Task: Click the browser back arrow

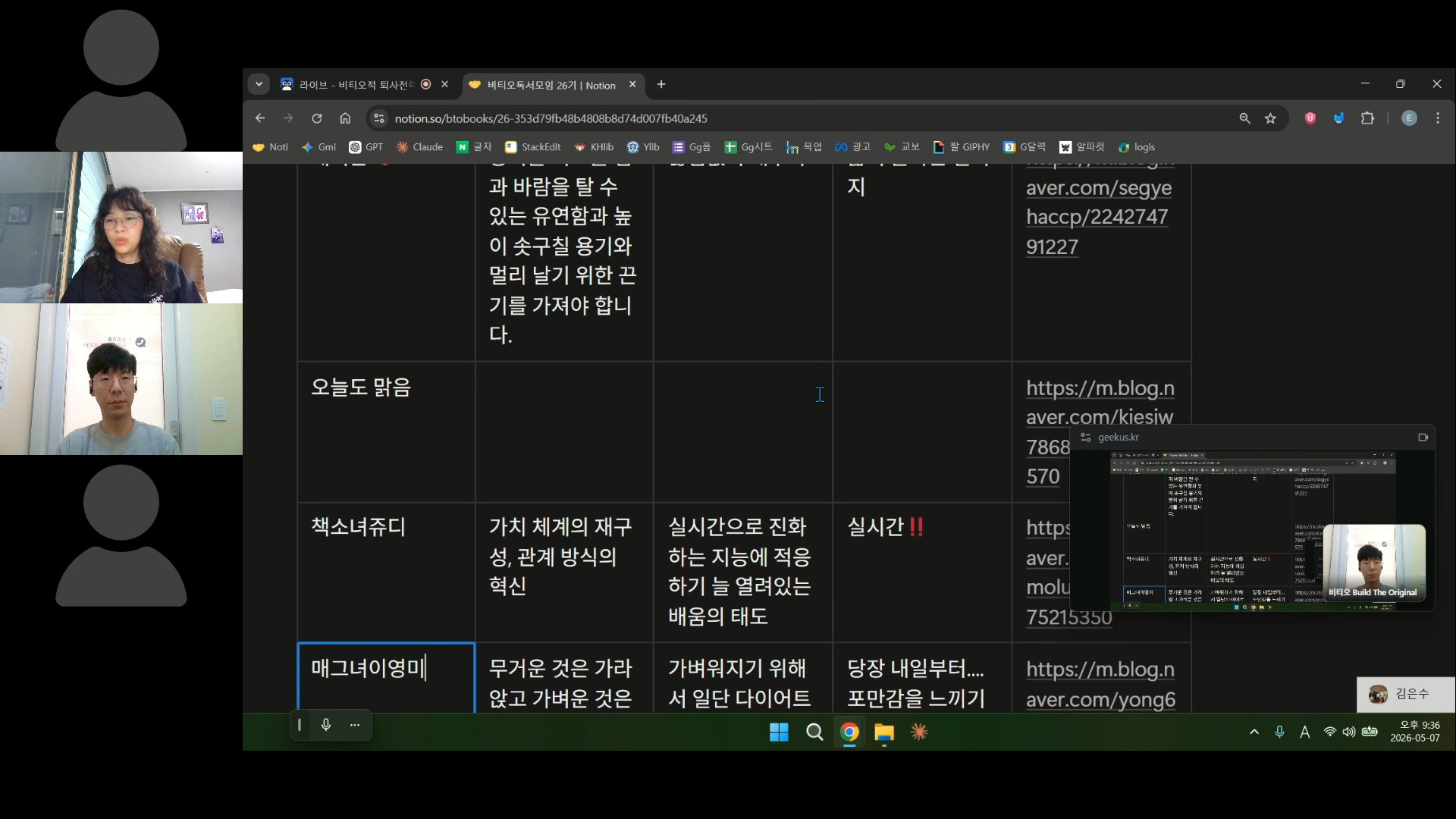Action: [260, 118]
